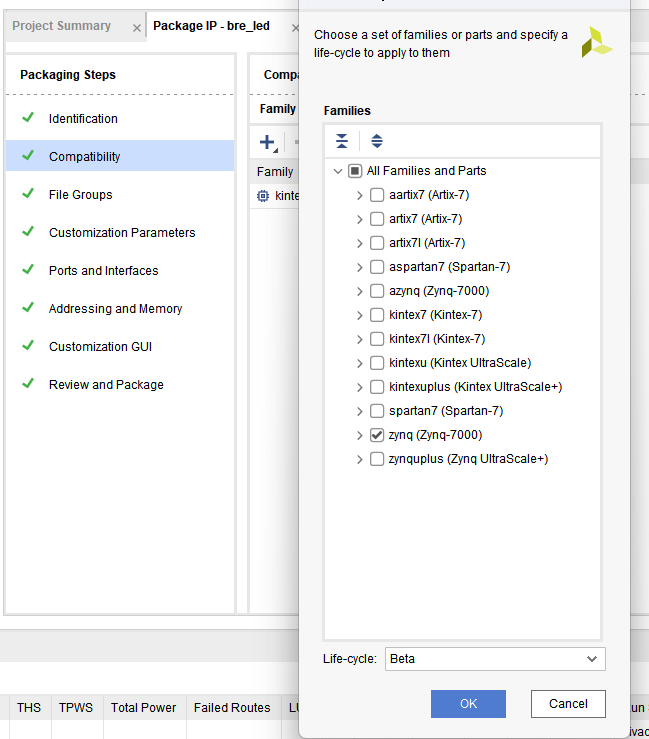Cancel the family selection dialog
The height and width of the screenshot is (739, 649).
click(568, 704)
